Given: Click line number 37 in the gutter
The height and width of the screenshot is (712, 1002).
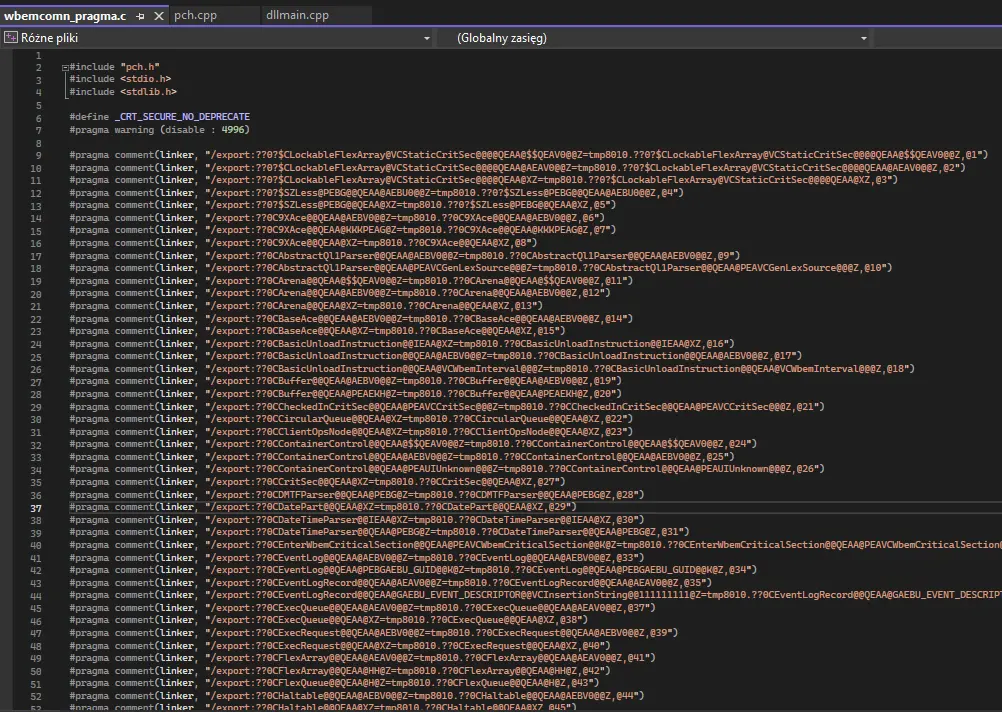Looking at the screenshot, I should coord(36,507).
